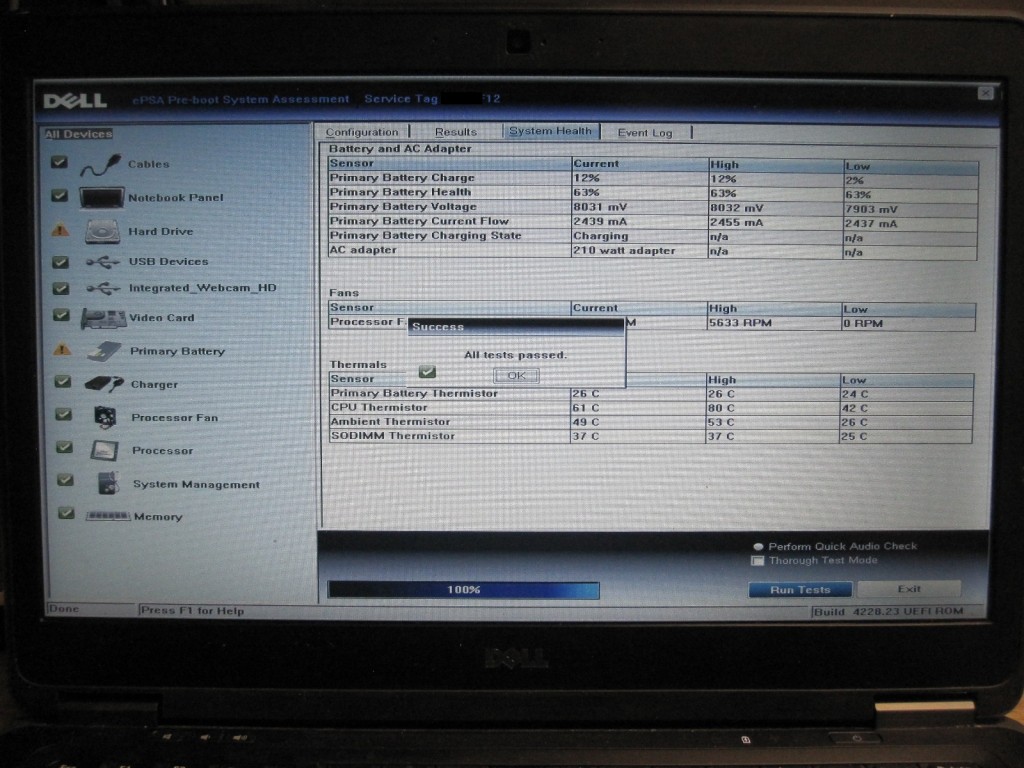This screenshot has height=768, width=1024.
Task: Click the CPU Thermistor row label
Action: click(379, 408)
